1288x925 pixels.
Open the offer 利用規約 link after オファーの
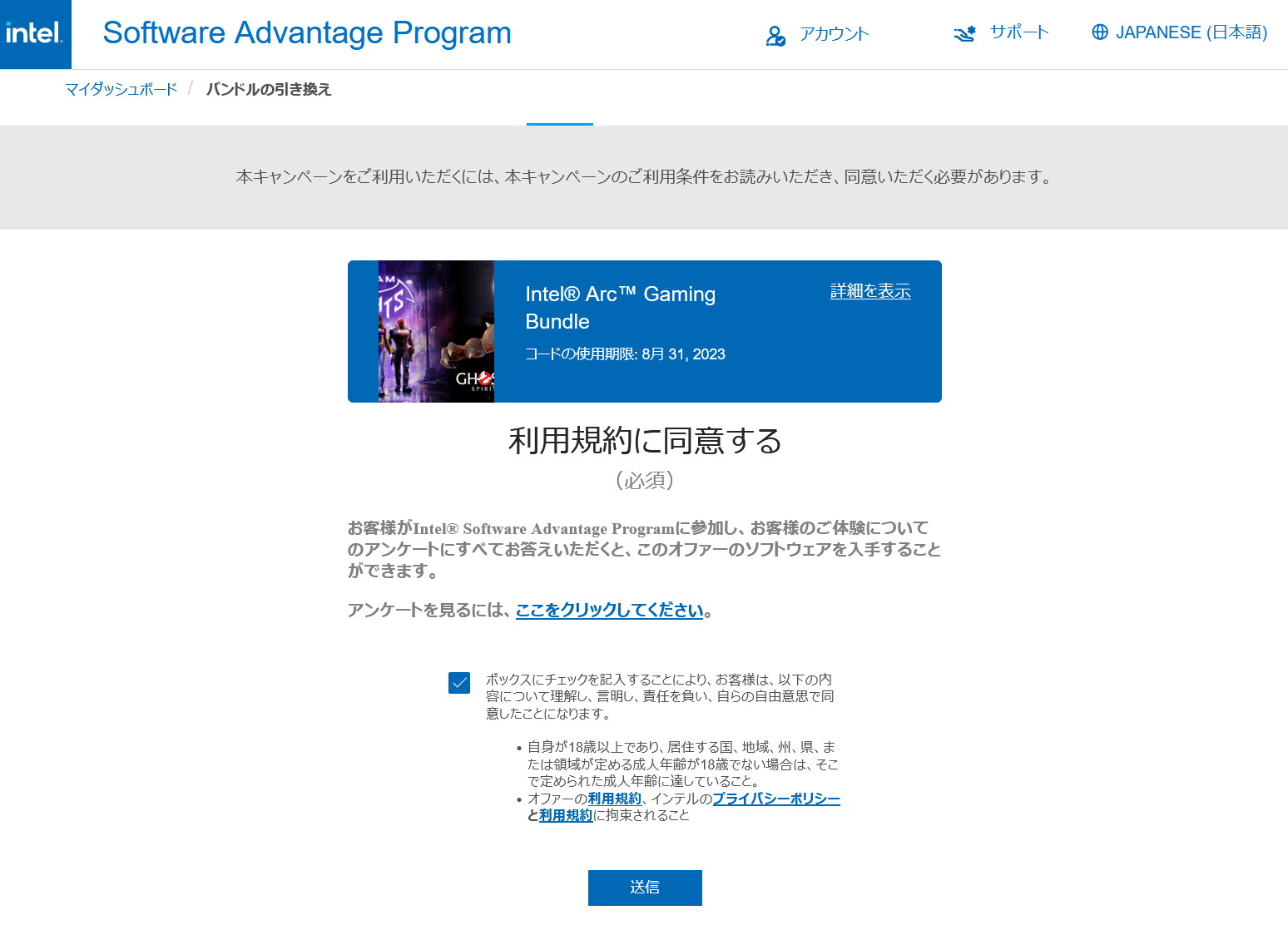615,799
